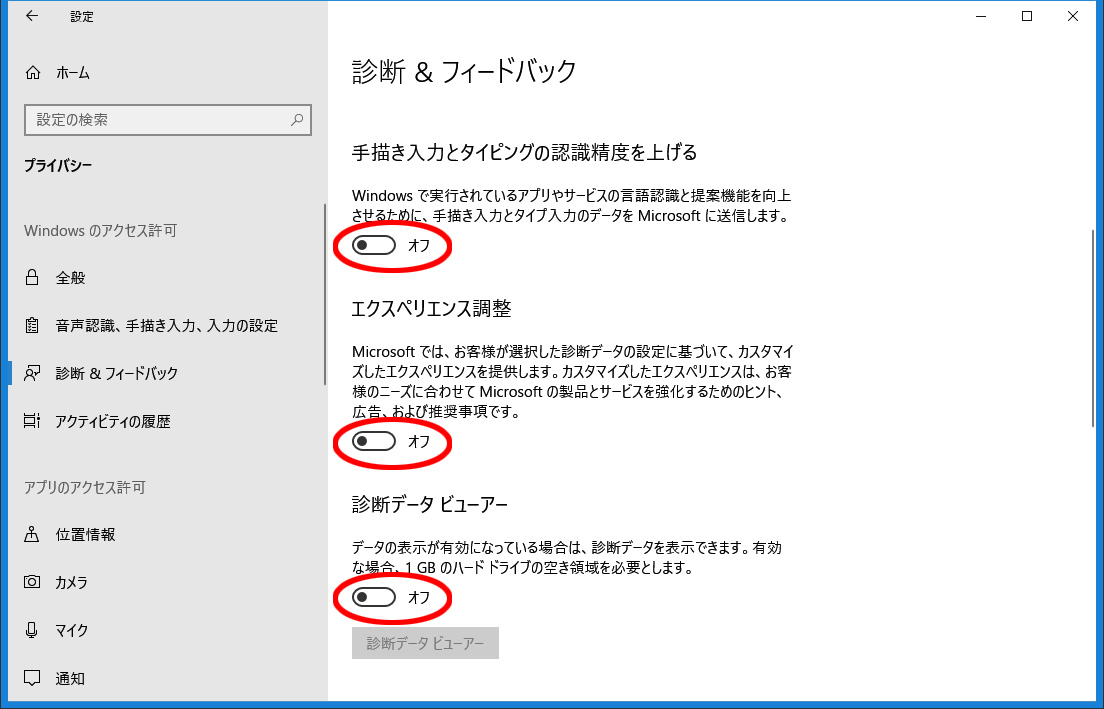Screen dimensions: 1104x709
Task: Click the feedback person icon for 診断 & フィードバック
Action: [x=32, y=373]
